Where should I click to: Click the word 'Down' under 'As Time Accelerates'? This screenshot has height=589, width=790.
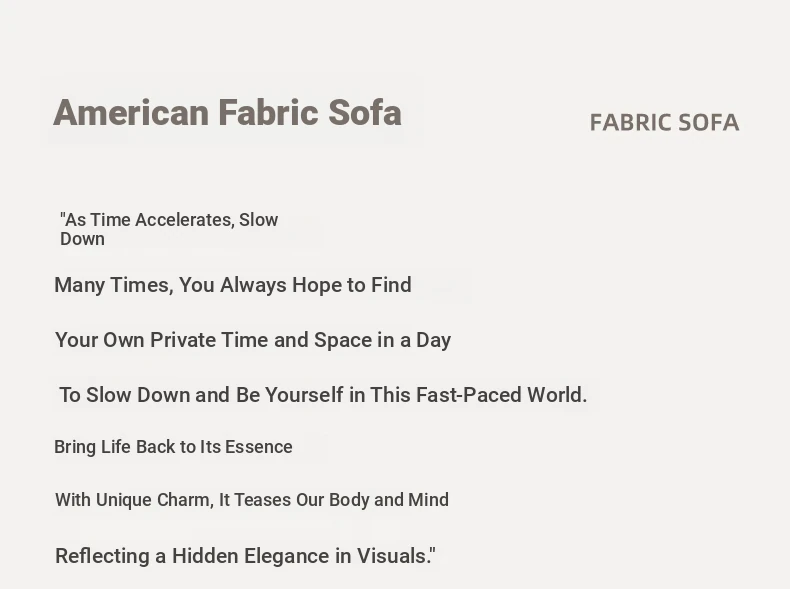click(82, 239)
